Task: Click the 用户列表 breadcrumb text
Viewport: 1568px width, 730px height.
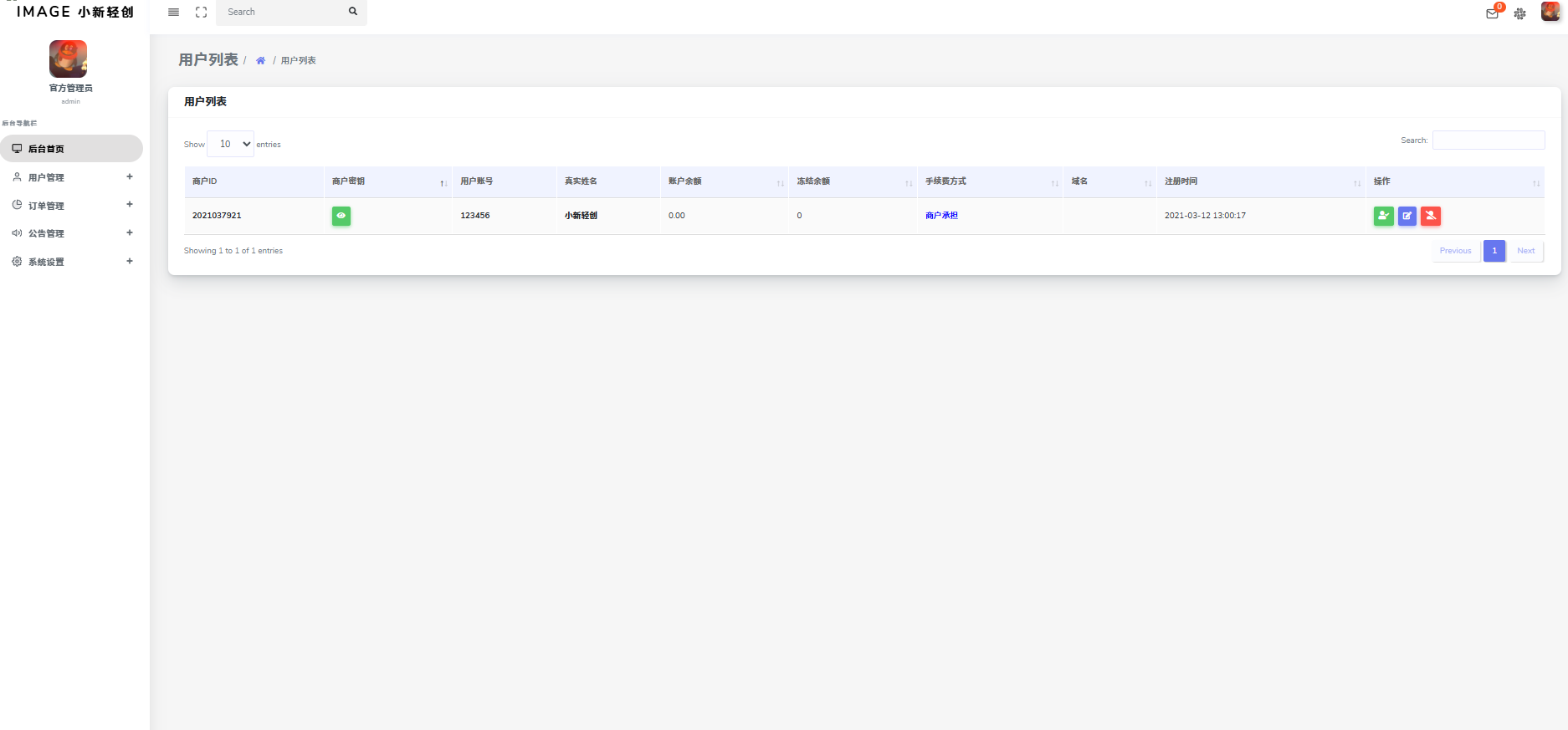Action: pos(298,60)
